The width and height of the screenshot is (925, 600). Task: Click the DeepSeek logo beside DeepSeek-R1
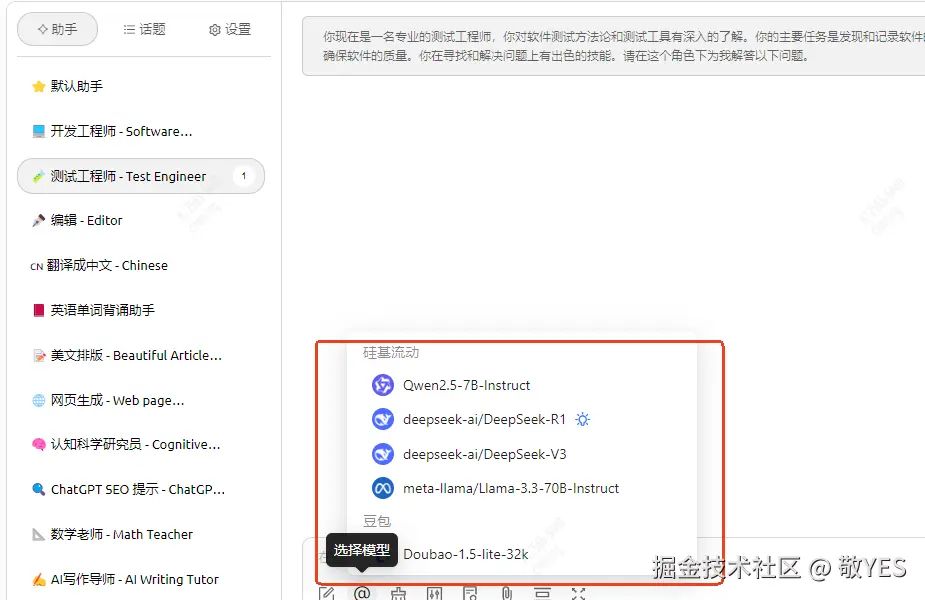(383, 419)
